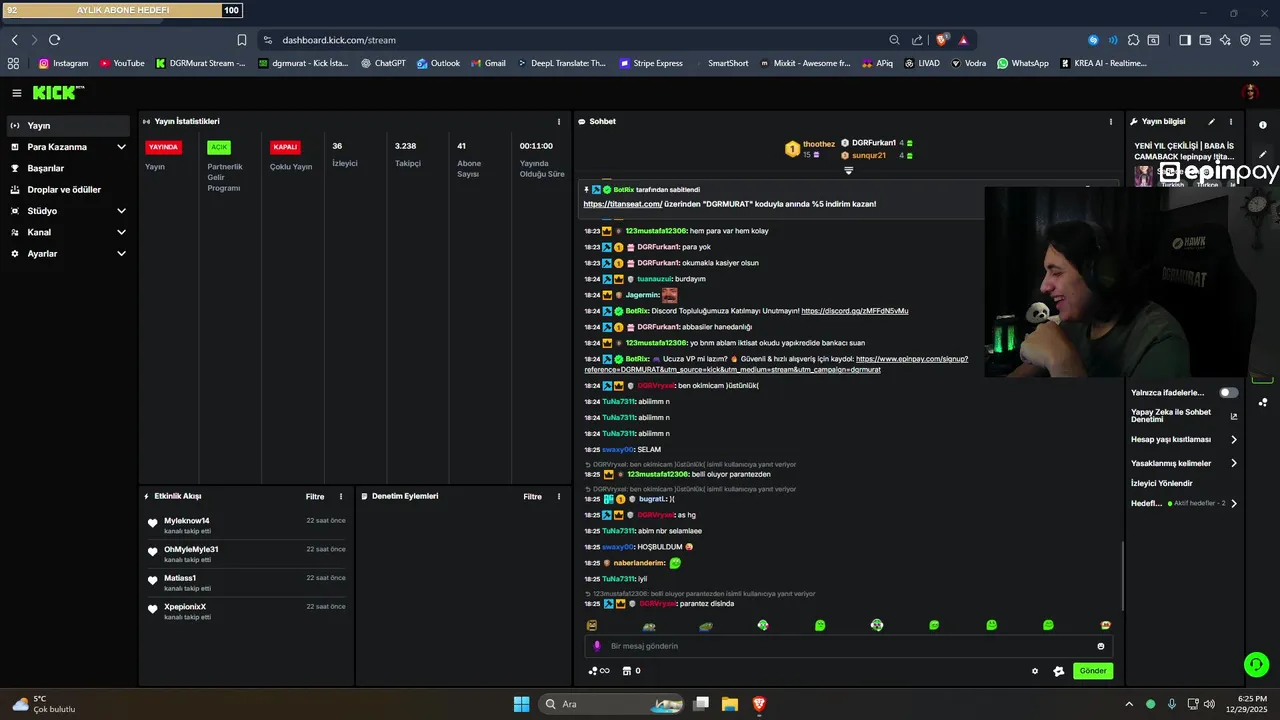Click the three-dots icon in the right sidebar

coord(1263,403)
